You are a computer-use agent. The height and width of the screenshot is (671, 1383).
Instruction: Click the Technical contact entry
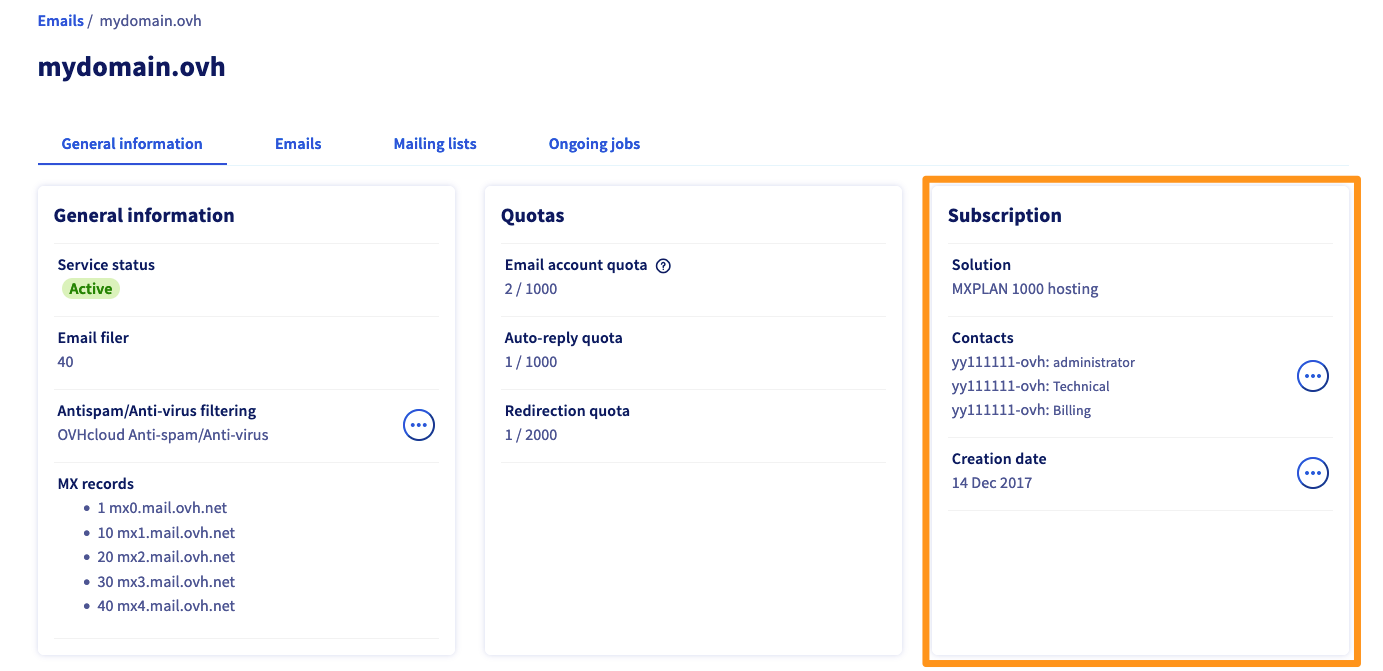(1030, 387)
